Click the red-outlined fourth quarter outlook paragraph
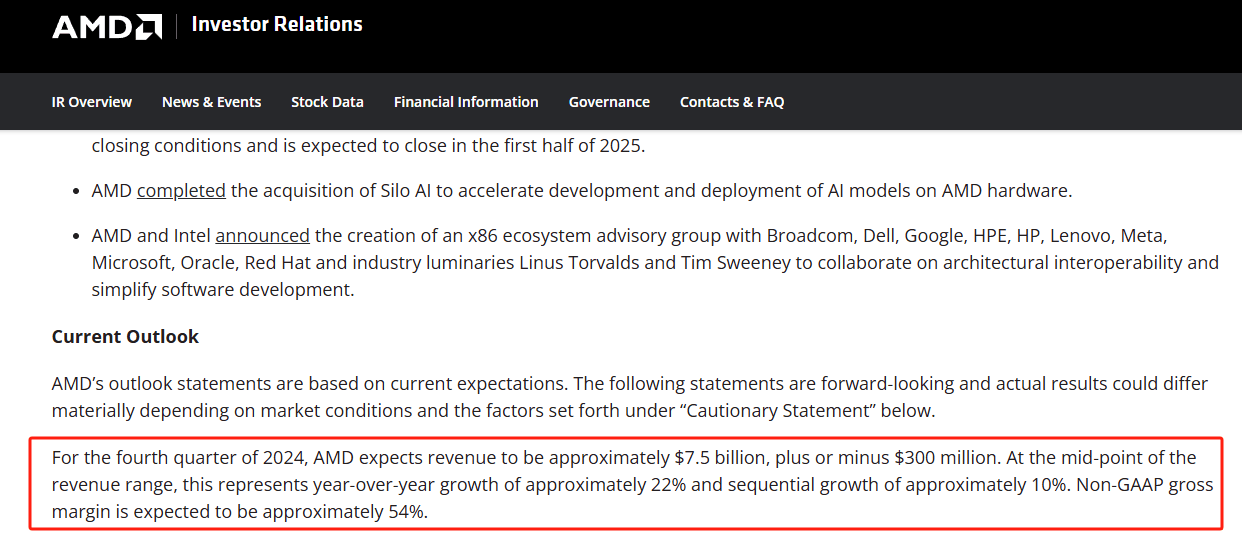 tap(626, 485)
